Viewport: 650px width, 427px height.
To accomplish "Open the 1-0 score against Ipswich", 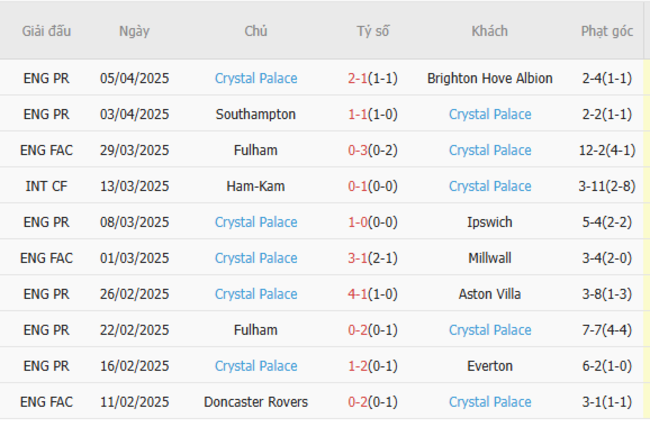I will coord(358,222).
